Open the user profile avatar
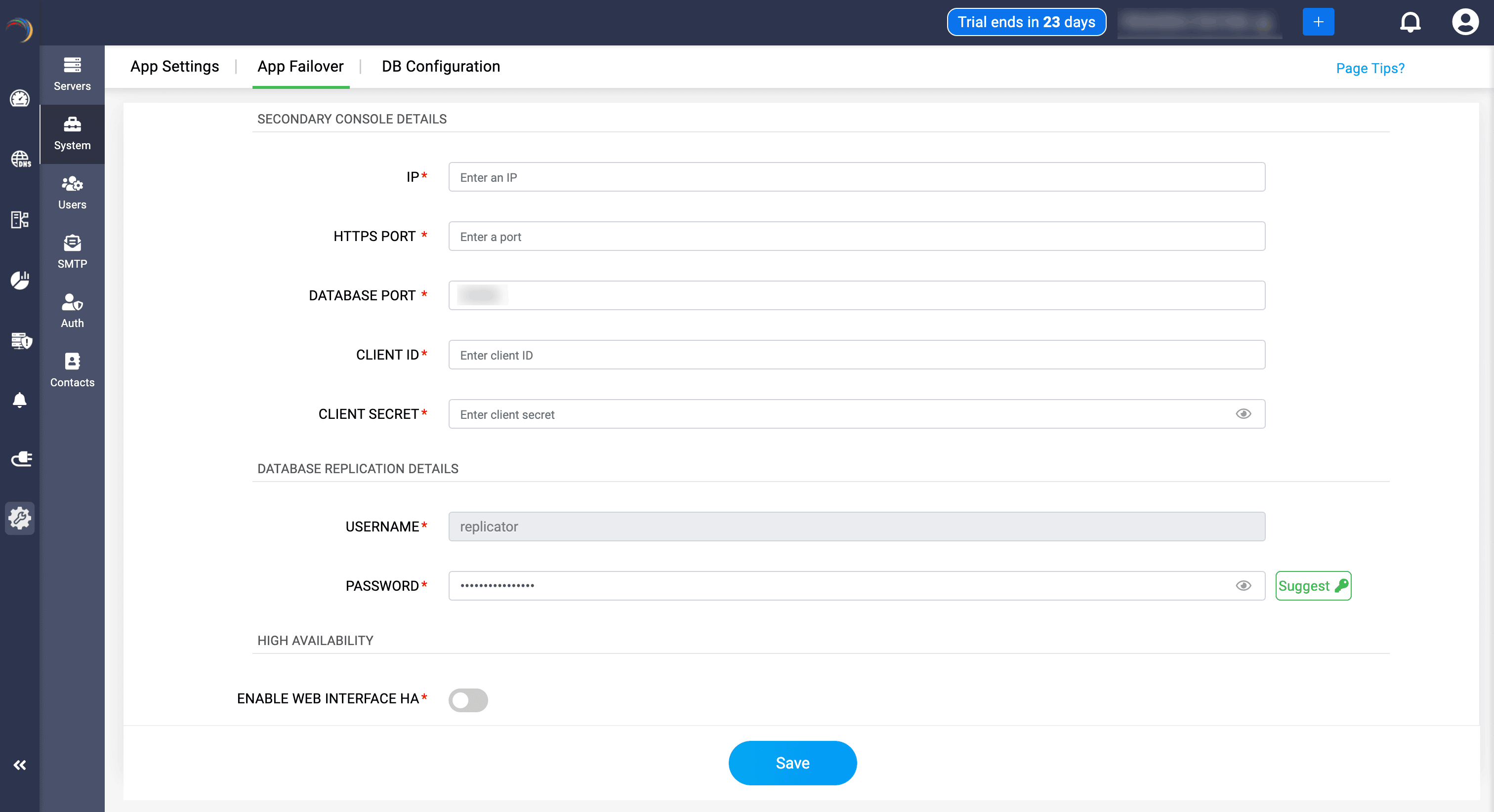 click(x=1464, y=22)
